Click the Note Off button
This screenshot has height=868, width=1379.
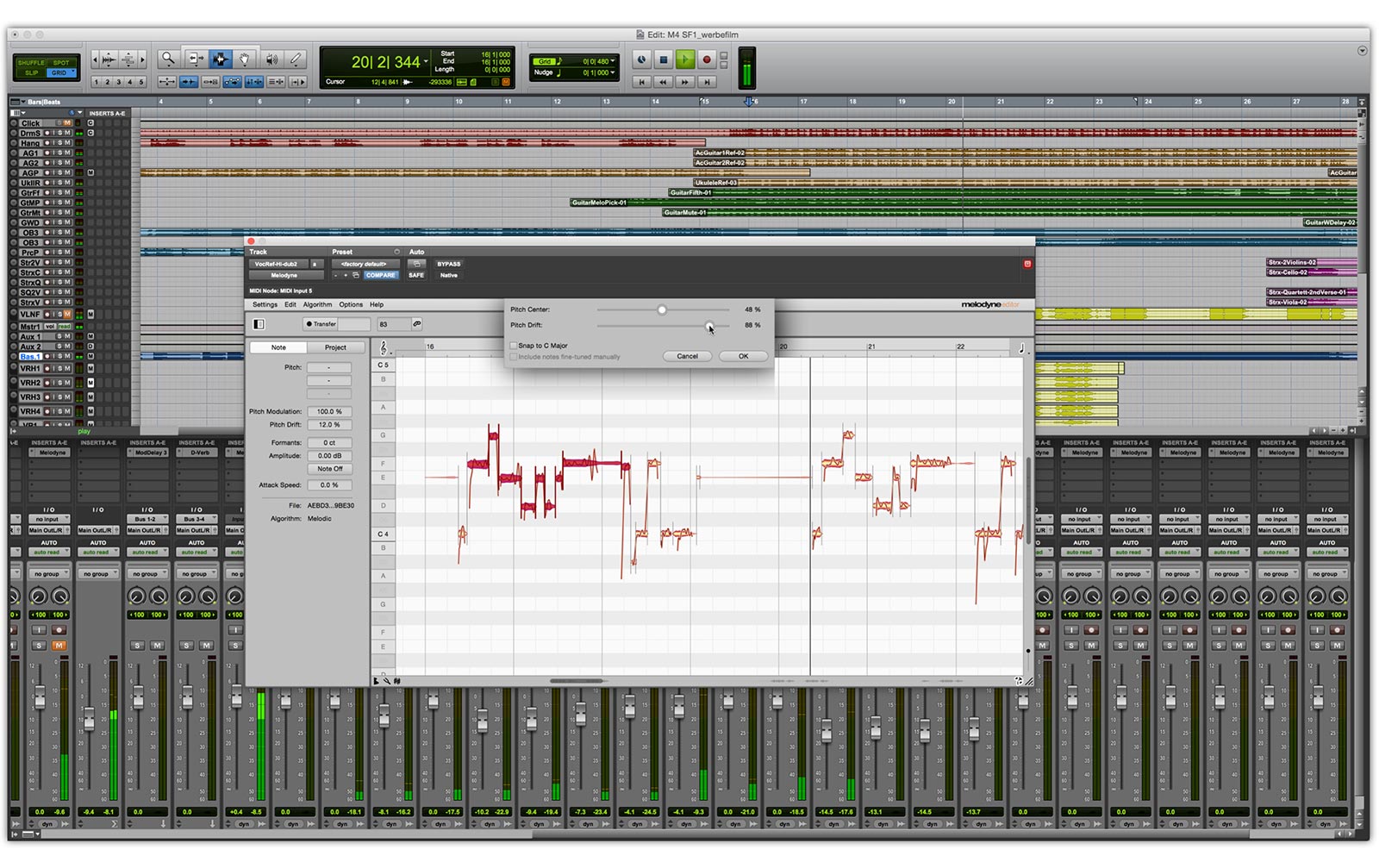(x=329, y=469)
